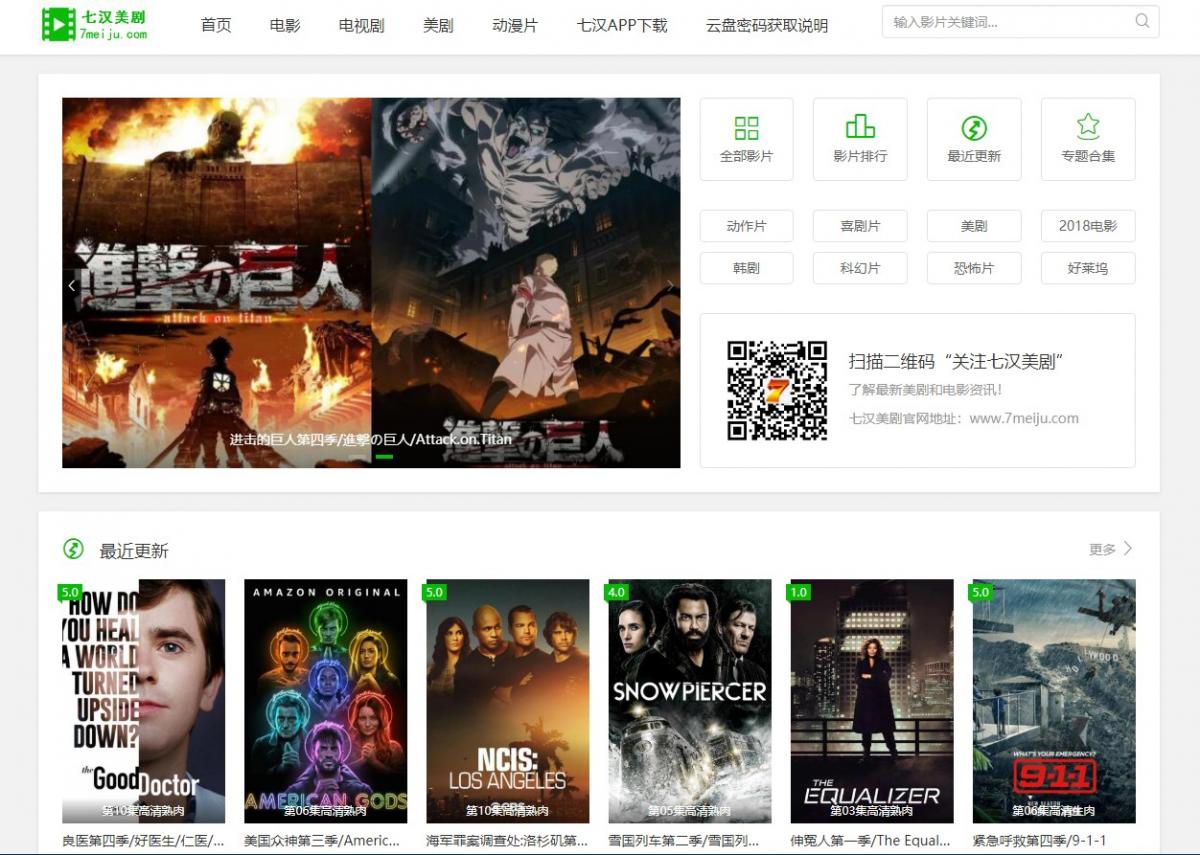Screen dimensions: 1200x855
Task: Click lightning icon beside 最近更新 heading
Action: (x=73, y=549)
